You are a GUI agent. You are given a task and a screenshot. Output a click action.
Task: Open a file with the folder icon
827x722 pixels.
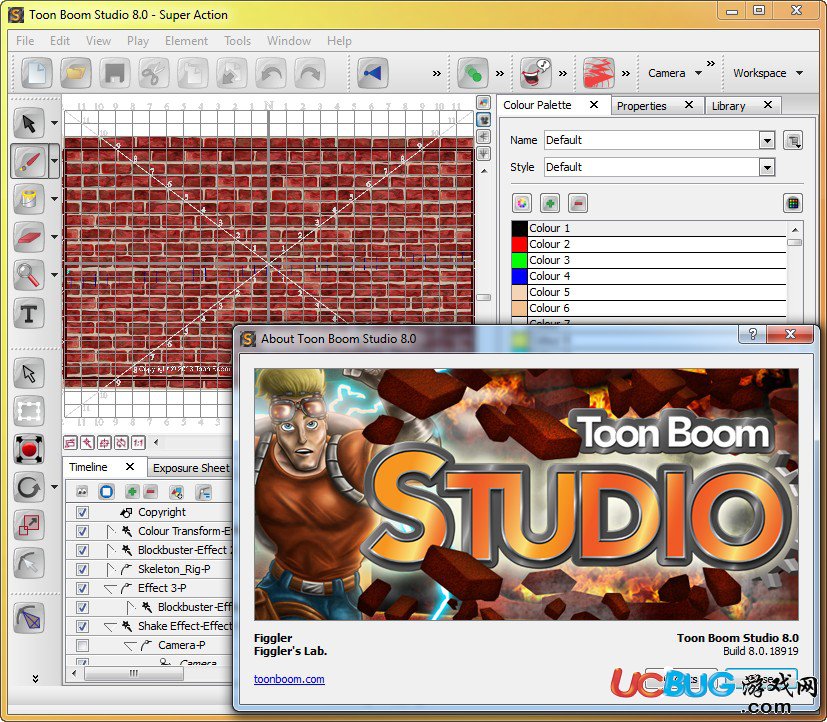click(75, 73)
